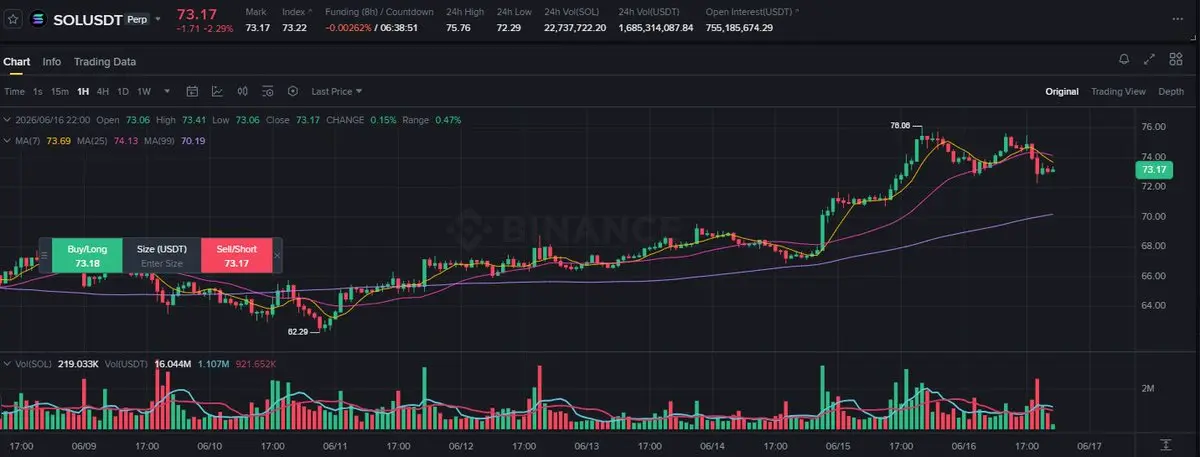Click the Index price label
Image resolution: width=1200 pixels, height=457 pixels.
[x=293, y=11]
